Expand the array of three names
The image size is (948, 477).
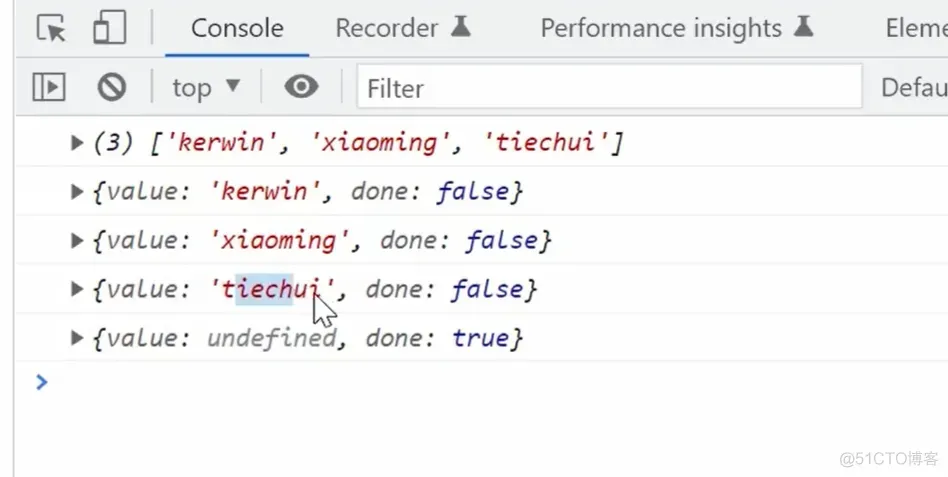pyautogui.click(x=77, y=143)
